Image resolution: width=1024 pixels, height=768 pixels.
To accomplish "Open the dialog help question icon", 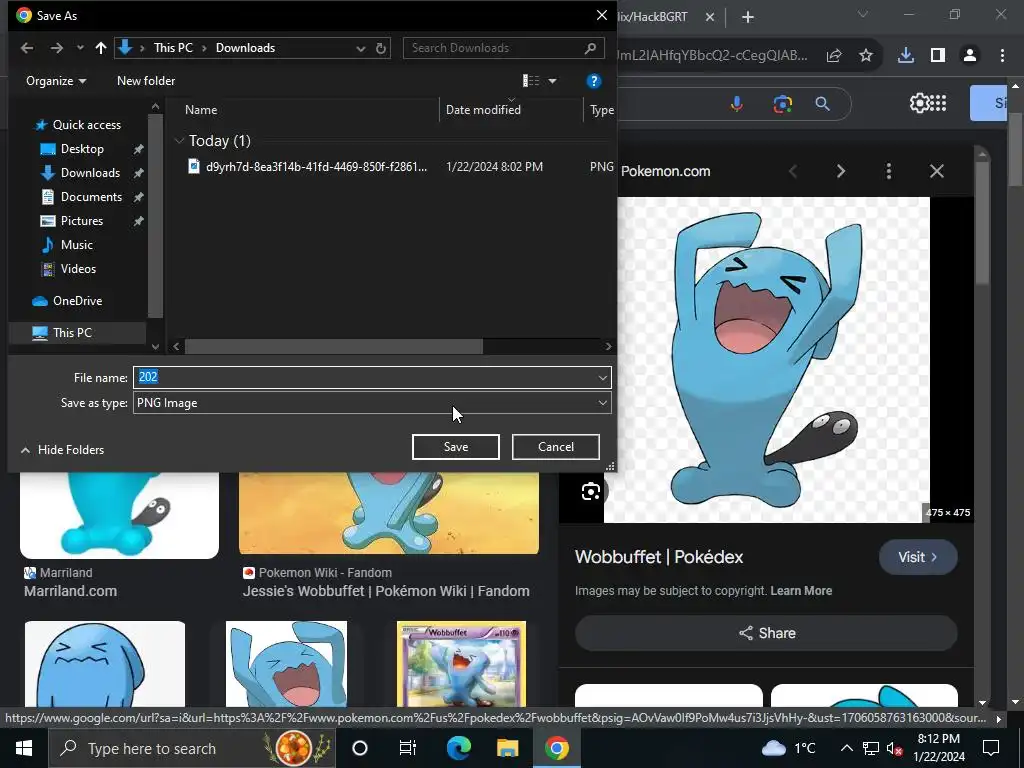I will 593,81.
